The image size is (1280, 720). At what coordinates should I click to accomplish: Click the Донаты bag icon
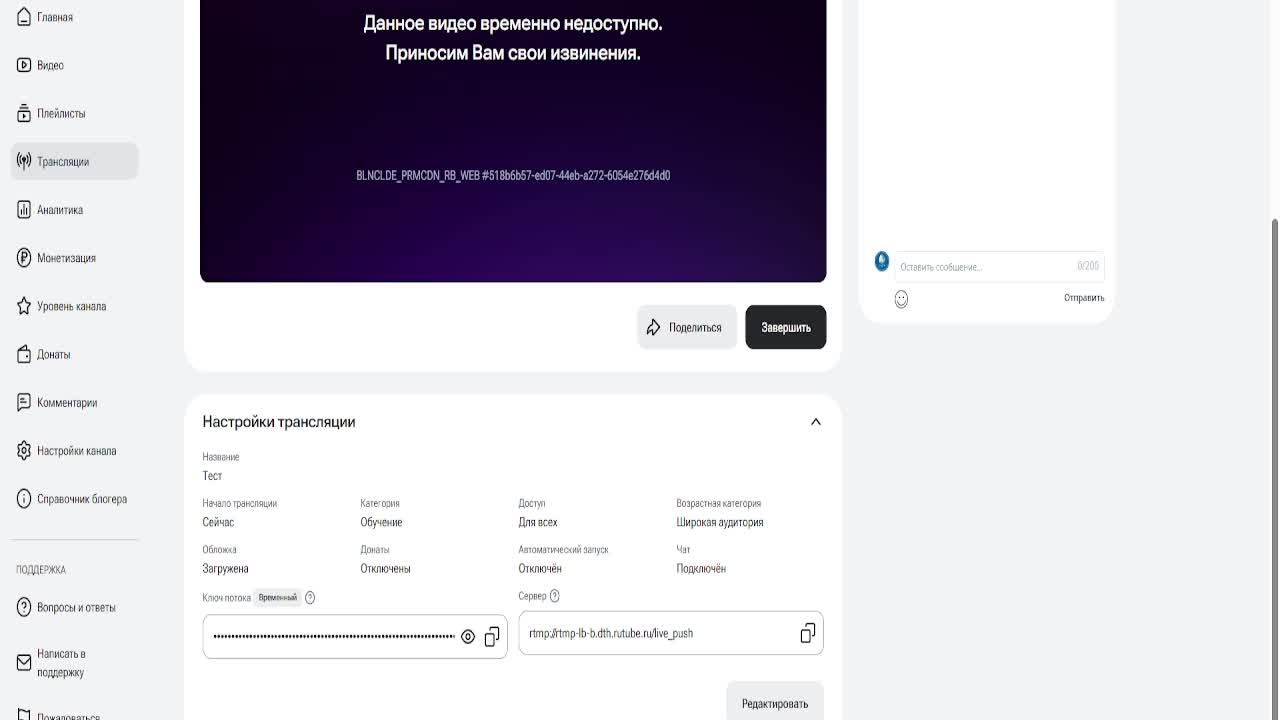tap(24, 354)
